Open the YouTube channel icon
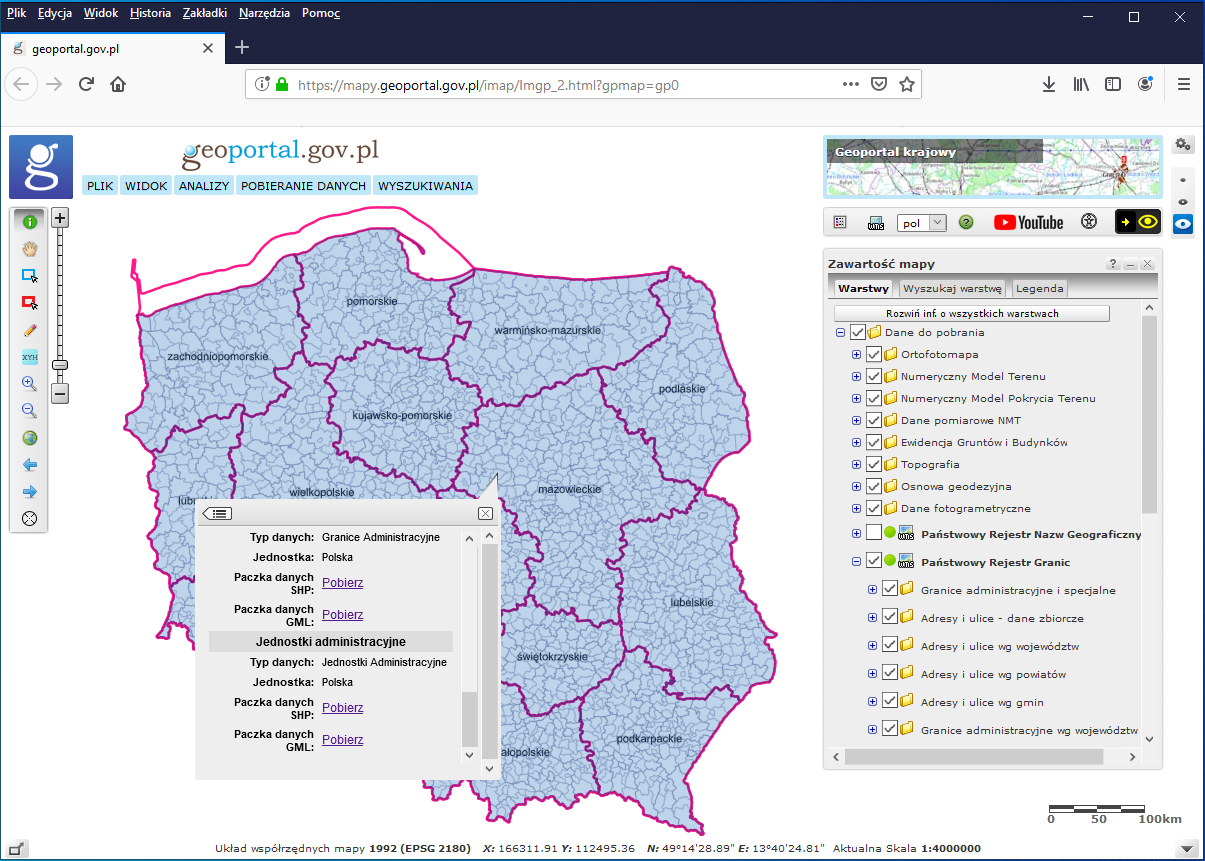1205x861 pixels. (x=1029, y=222)
